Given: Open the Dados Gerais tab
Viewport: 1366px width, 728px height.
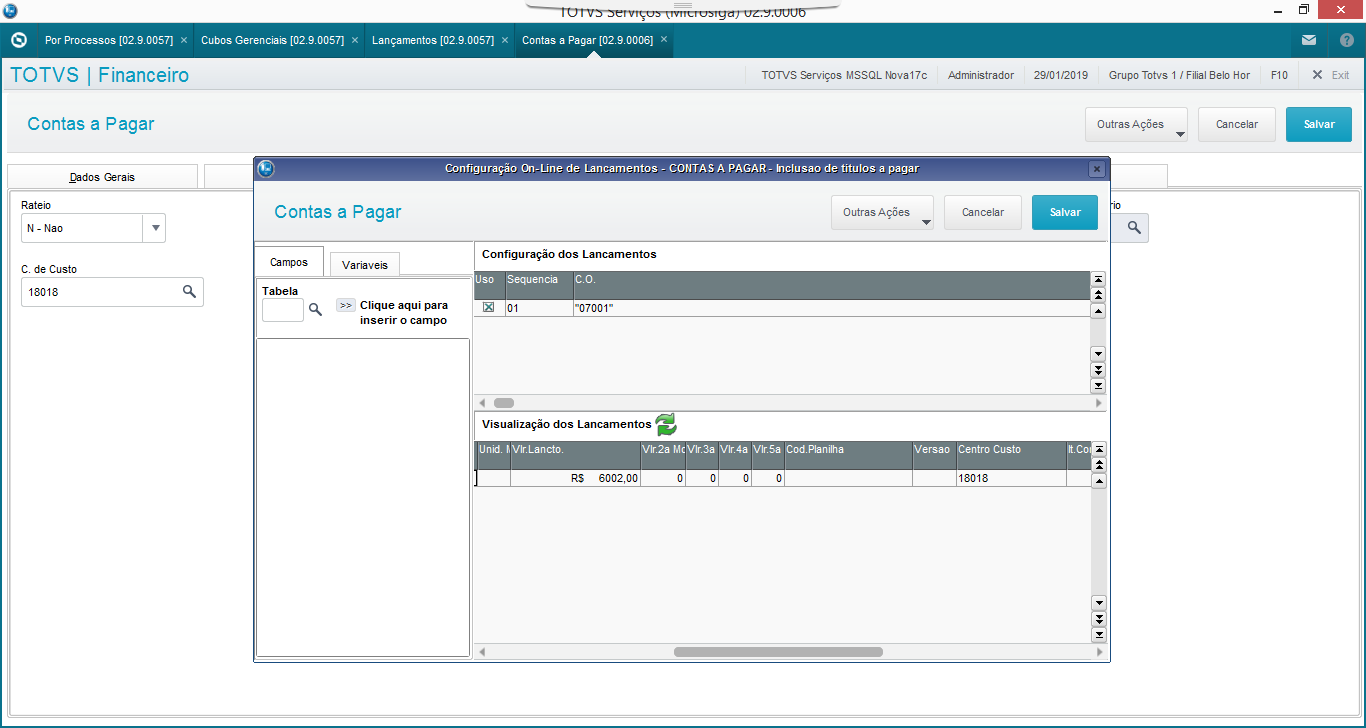Looking at the screenshot, I should [102, 177].
